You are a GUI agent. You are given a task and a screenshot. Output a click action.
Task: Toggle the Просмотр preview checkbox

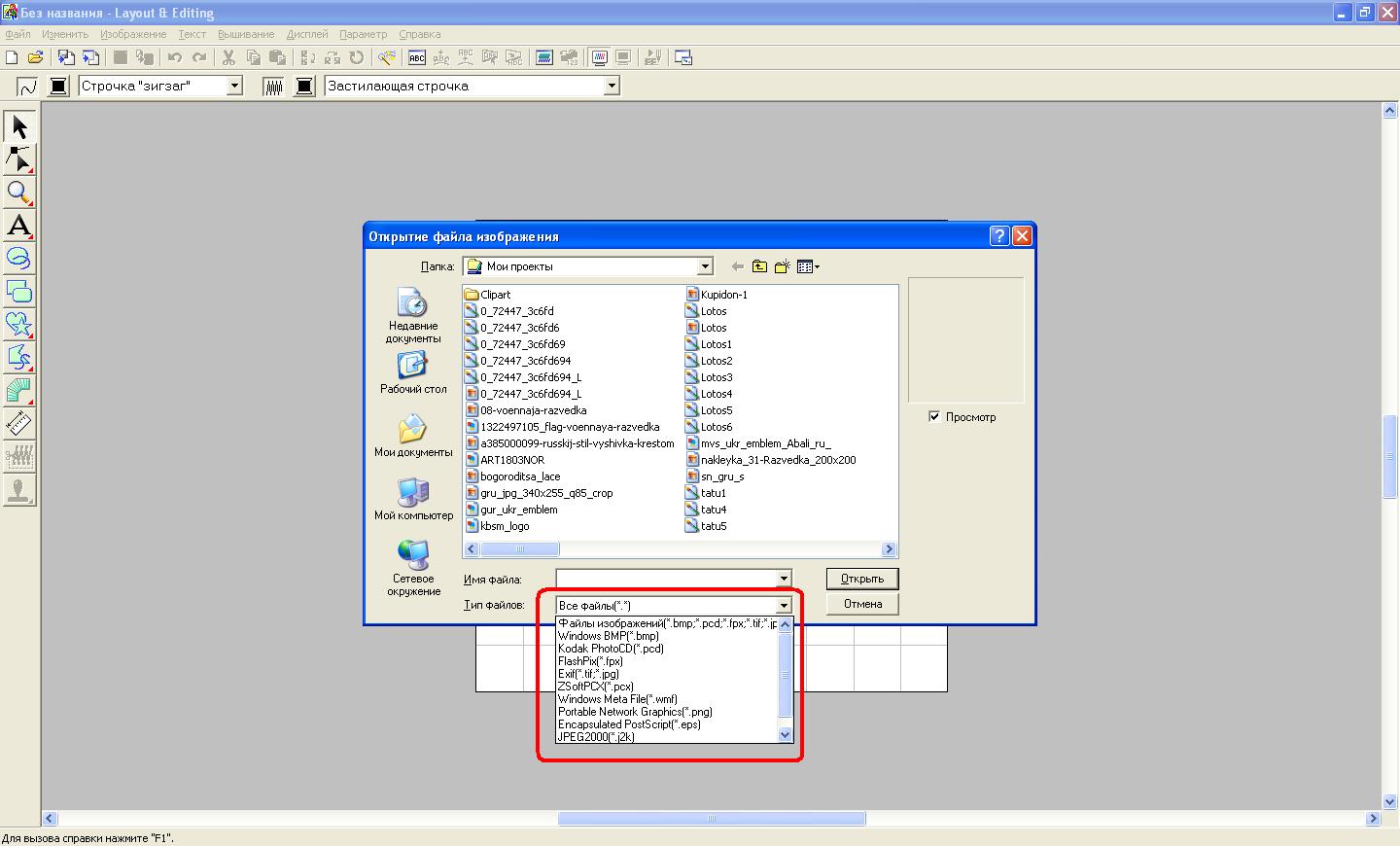coord(934,417)
